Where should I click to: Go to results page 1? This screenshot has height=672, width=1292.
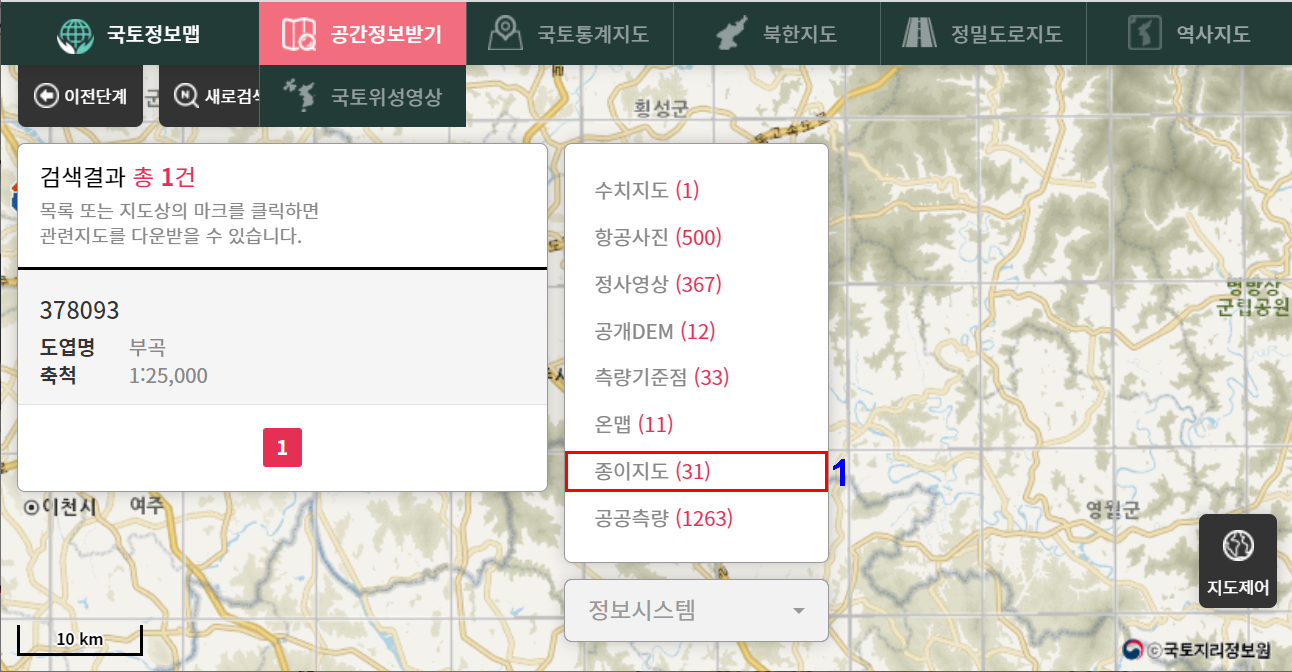(x=282, y=448)
